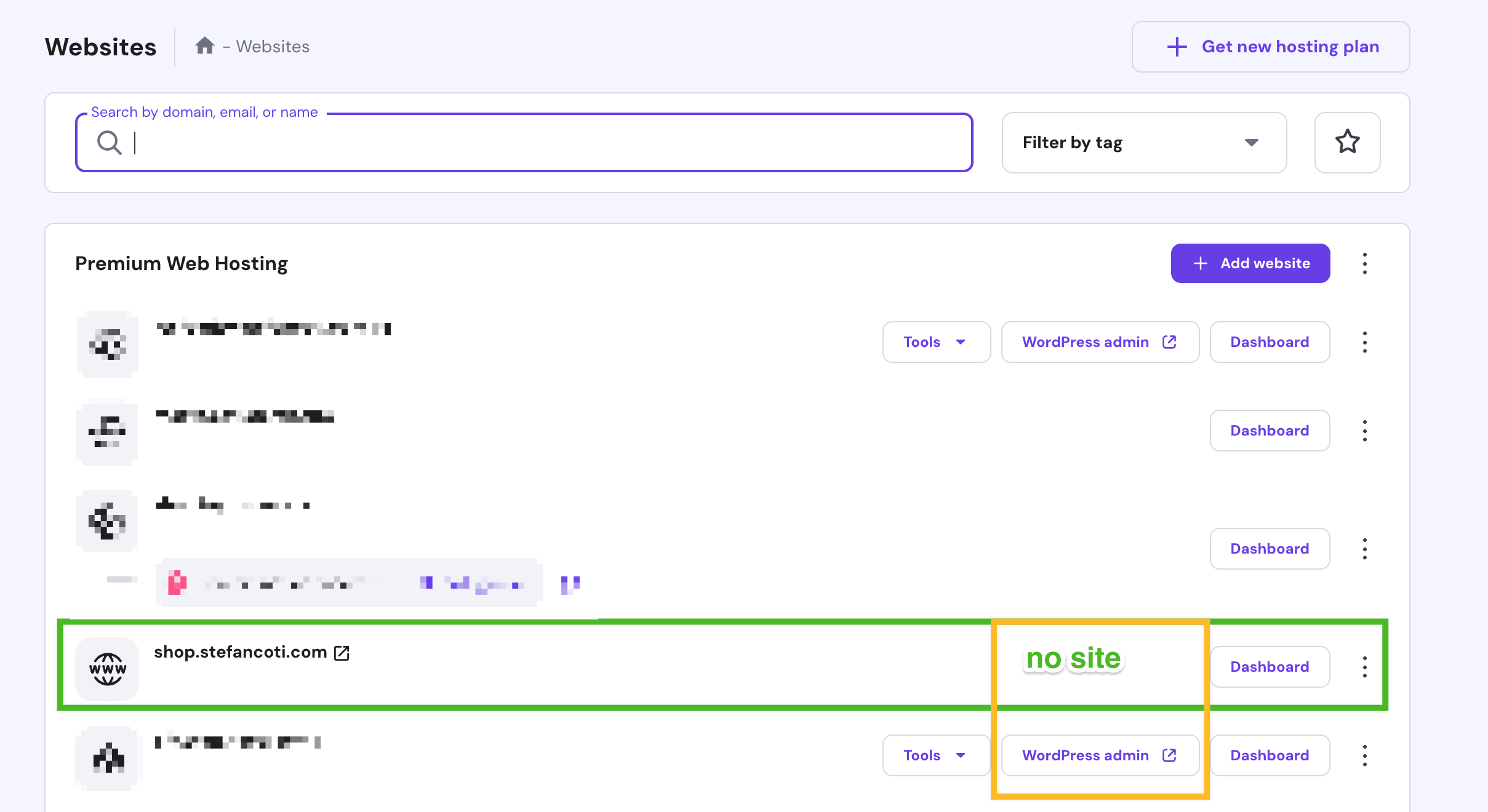
Task: Expand the Tools dropdown on the first website row
Action: 936,342
